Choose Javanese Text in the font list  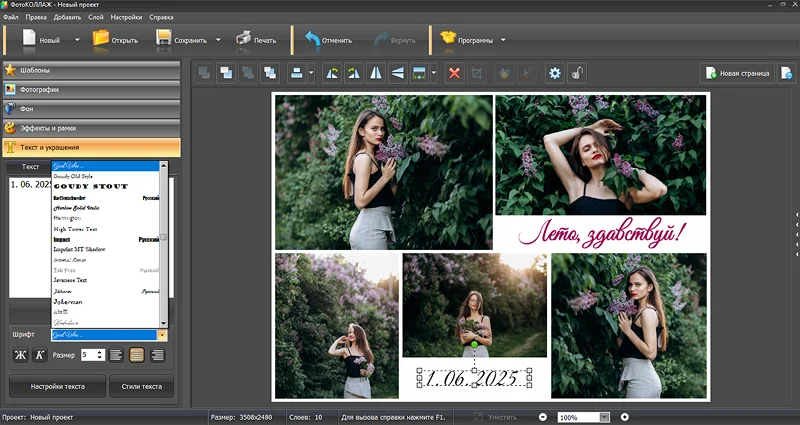[x=106, y=280]
